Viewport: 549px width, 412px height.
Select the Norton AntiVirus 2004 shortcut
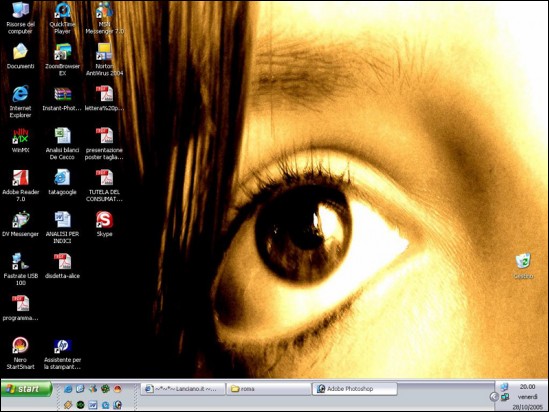[104, 60]
